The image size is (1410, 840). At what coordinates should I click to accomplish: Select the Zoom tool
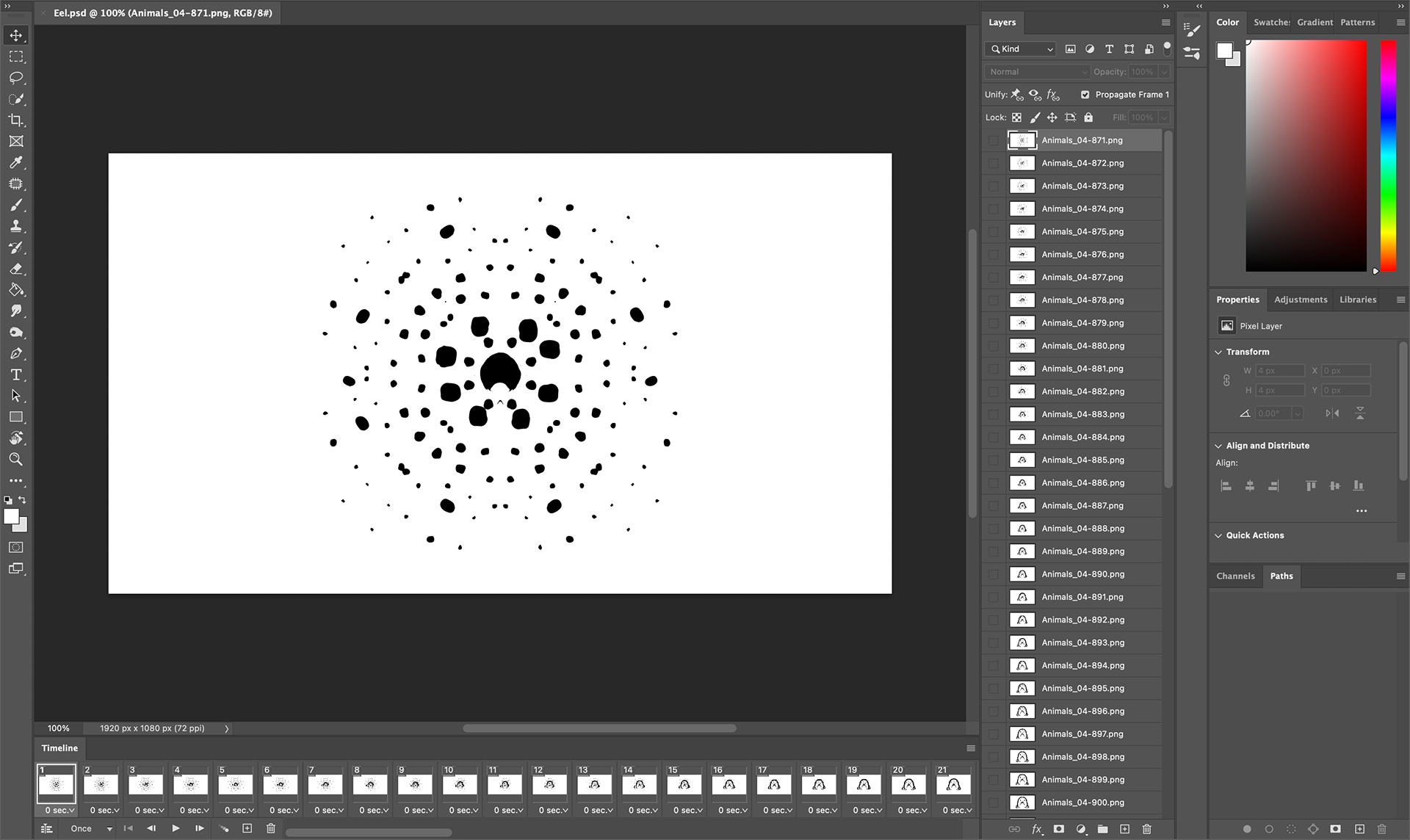pyautogui.click(x=16, y=460)
